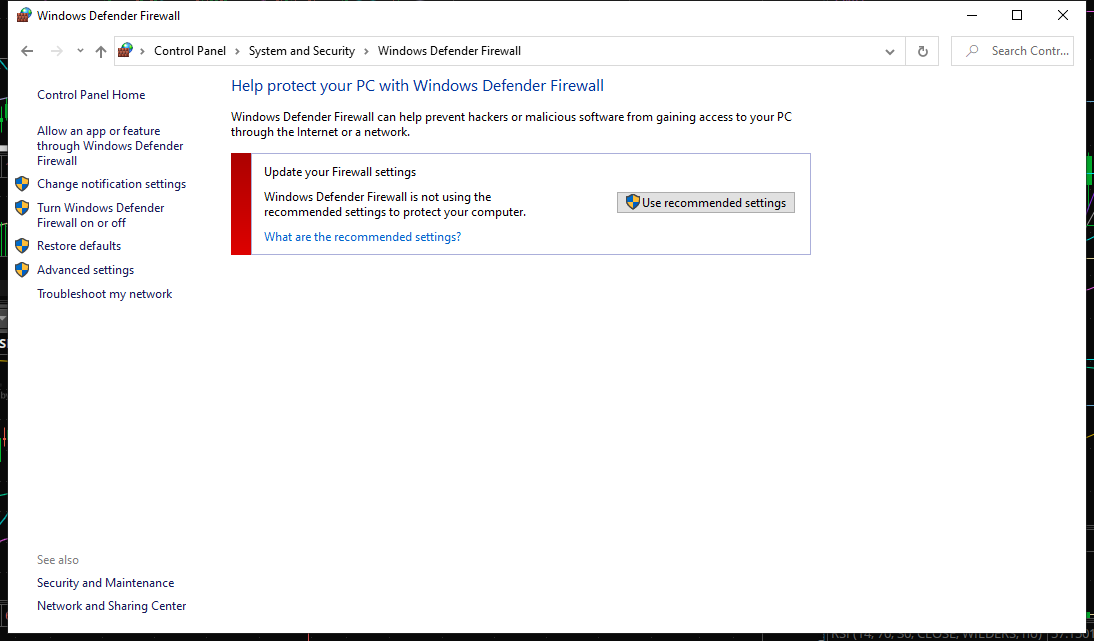Screen dimensions: 1094x641
Task: Click the 'See also' label
Action: point(58,560)
